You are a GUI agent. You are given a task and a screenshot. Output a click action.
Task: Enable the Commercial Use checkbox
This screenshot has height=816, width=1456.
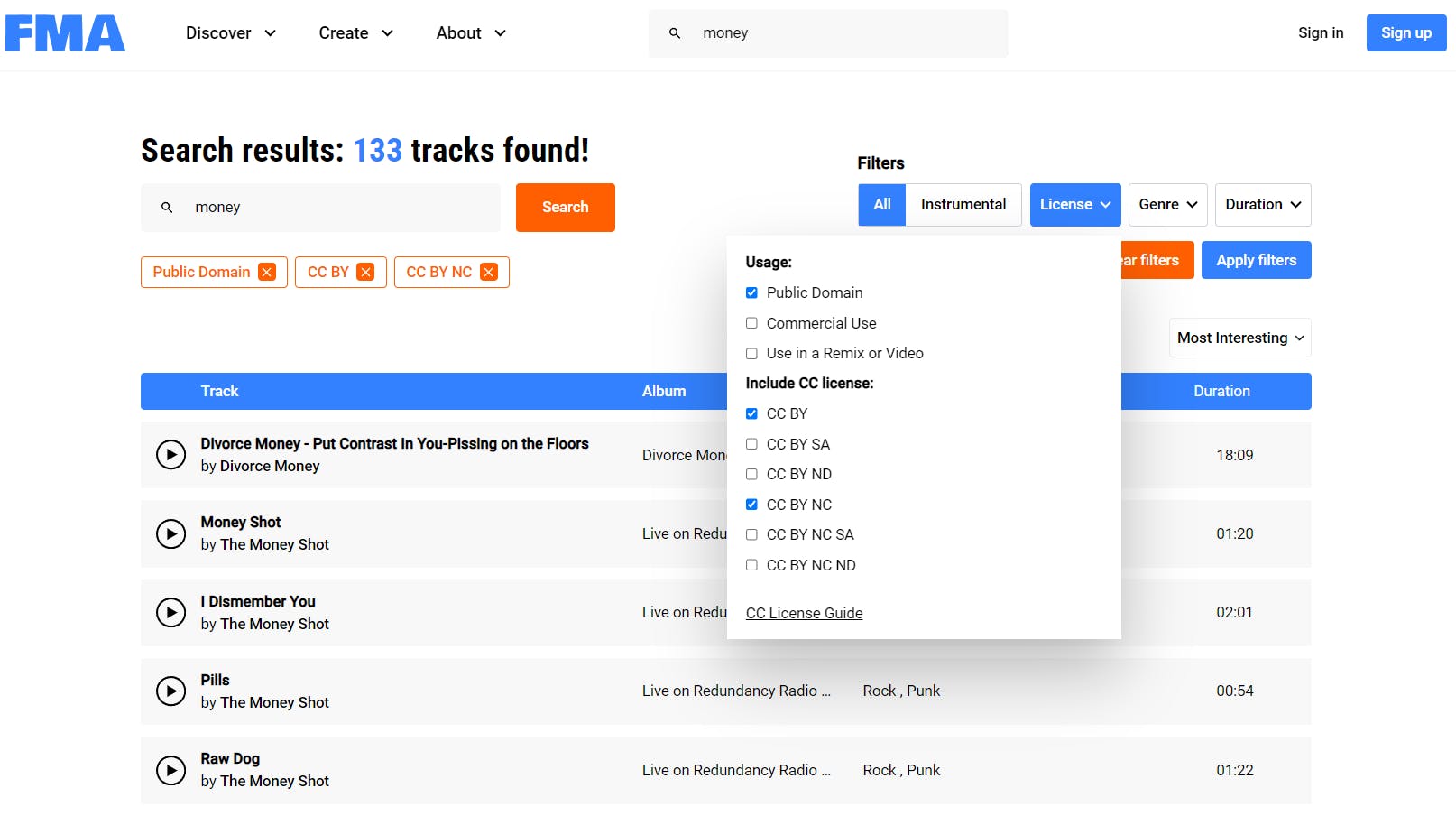(x=751, y=323)
